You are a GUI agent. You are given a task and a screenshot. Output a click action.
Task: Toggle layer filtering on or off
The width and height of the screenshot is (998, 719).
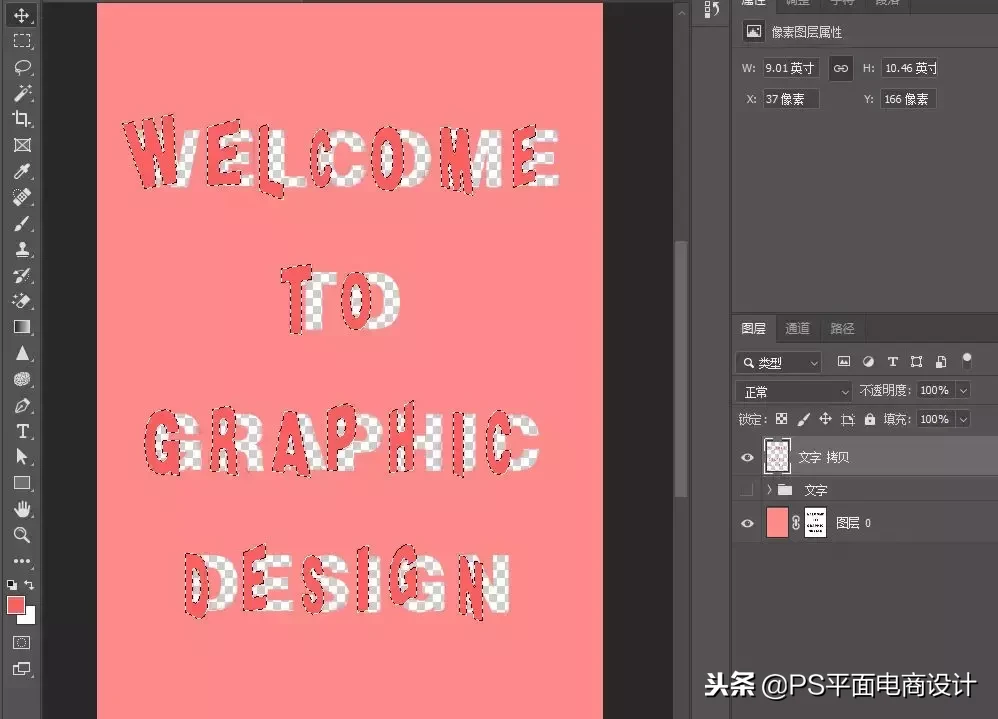967,361
